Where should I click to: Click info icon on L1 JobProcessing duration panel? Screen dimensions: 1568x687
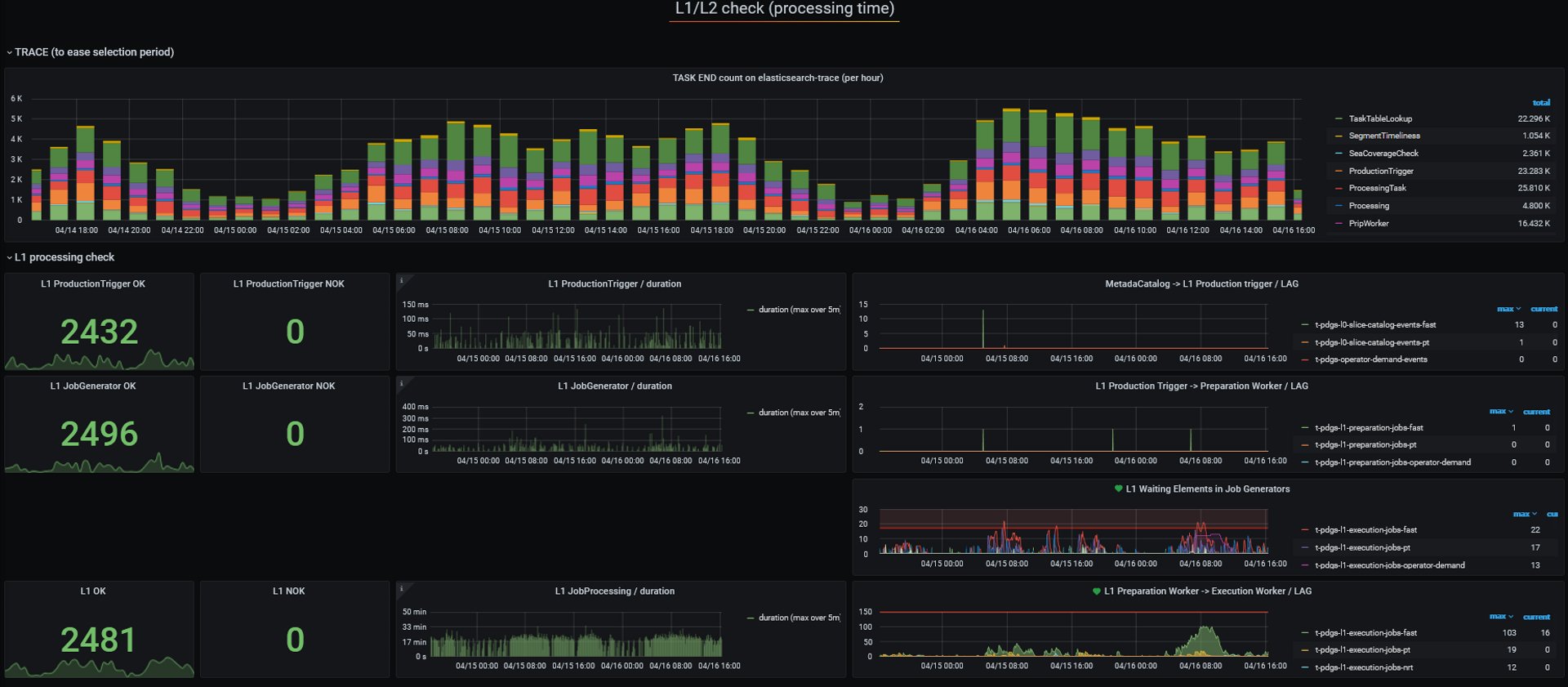(401, 588)
